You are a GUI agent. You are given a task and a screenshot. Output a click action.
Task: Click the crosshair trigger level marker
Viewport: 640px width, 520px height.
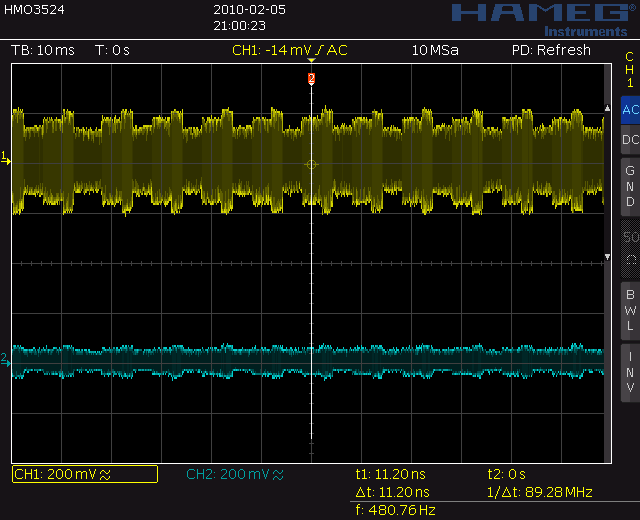click(311, 164)
